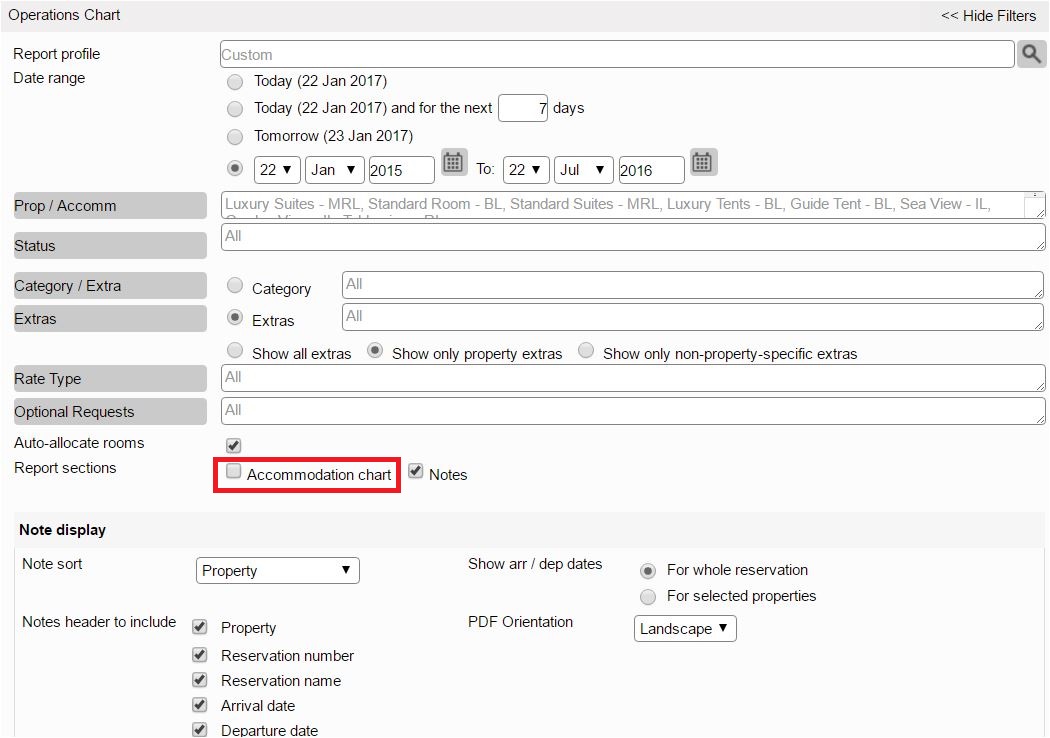1050x738 pixels.
Task: Choose the Extras radio button
Action: [x=234, y=317]
